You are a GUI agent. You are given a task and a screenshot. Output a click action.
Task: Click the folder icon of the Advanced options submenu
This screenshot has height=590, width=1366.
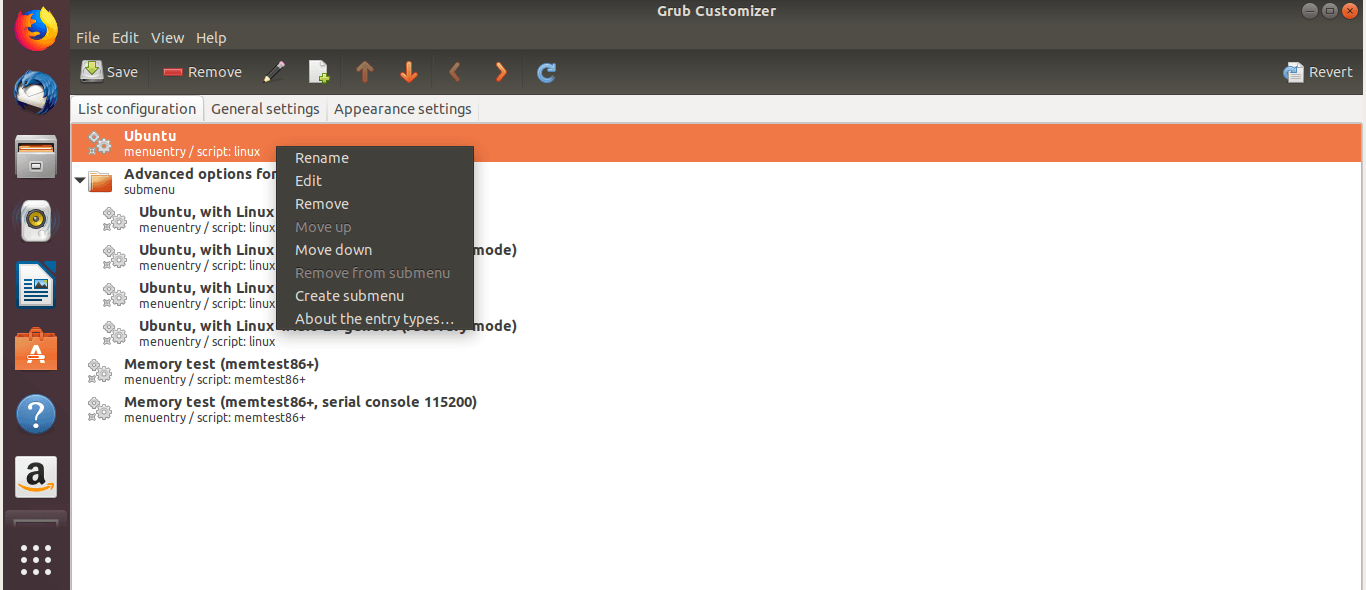click(x=100, y=181)
